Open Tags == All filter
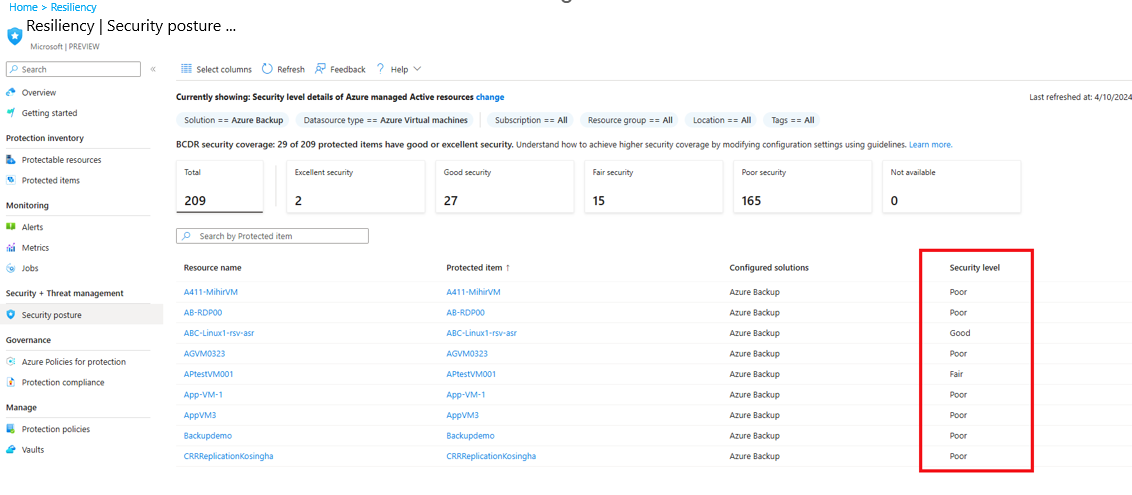The height and width of the screenshot is (495, 1132). tap(793, 120)
